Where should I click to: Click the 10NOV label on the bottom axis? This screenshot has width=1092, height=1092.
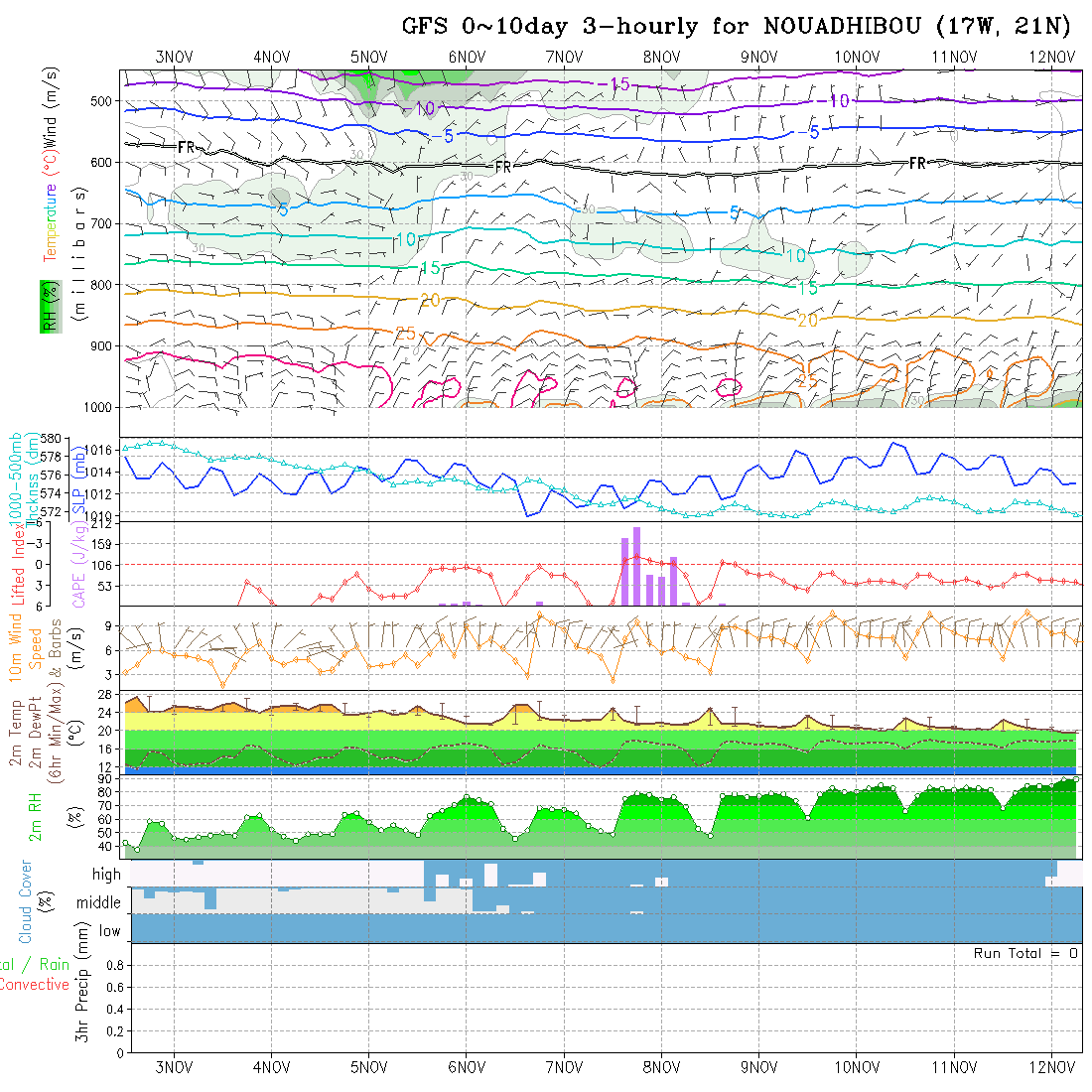(857, 1067)
